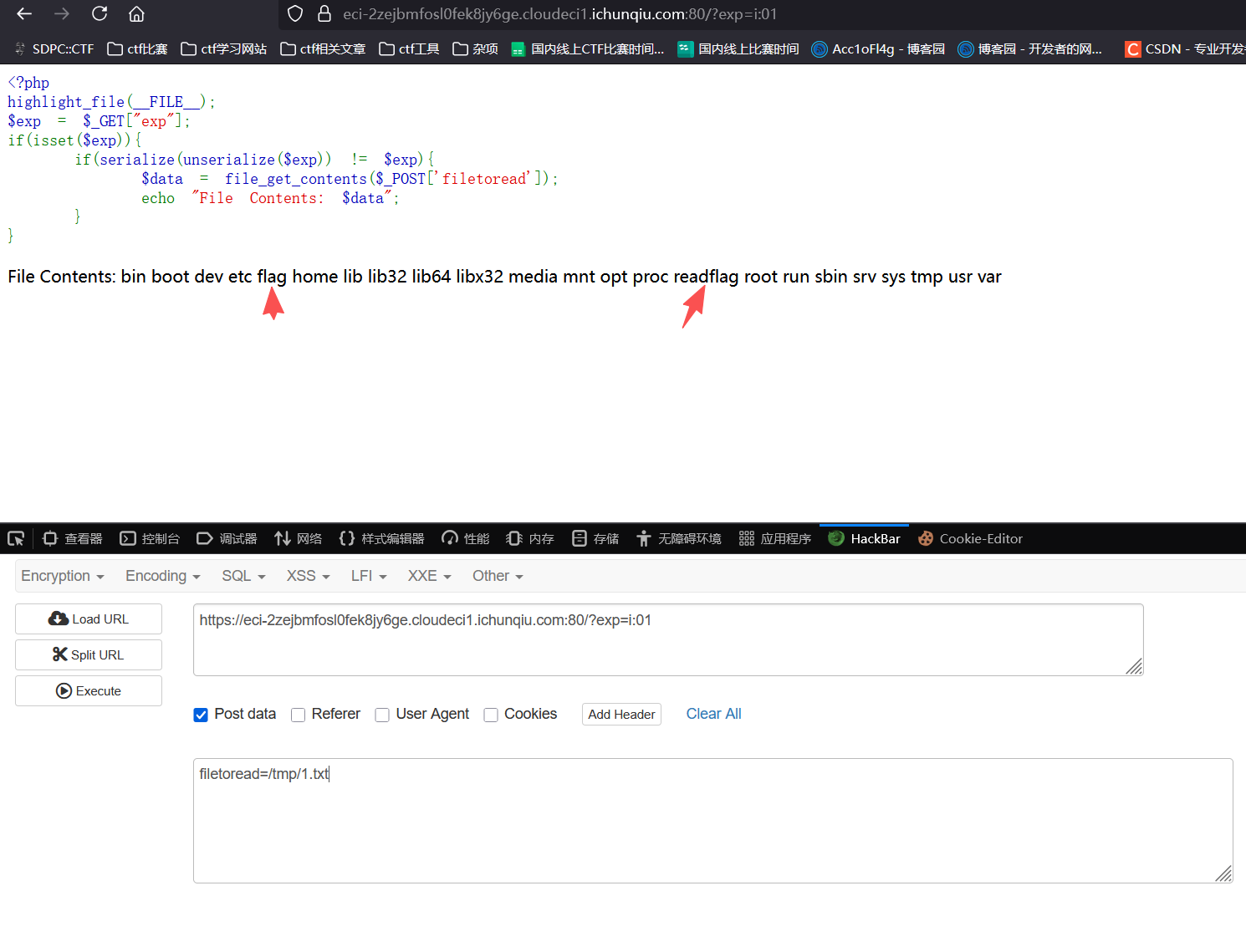Screen dimensions: 1246x952
Task: Switch to 控制台 console tab
Action: [150, 538]
